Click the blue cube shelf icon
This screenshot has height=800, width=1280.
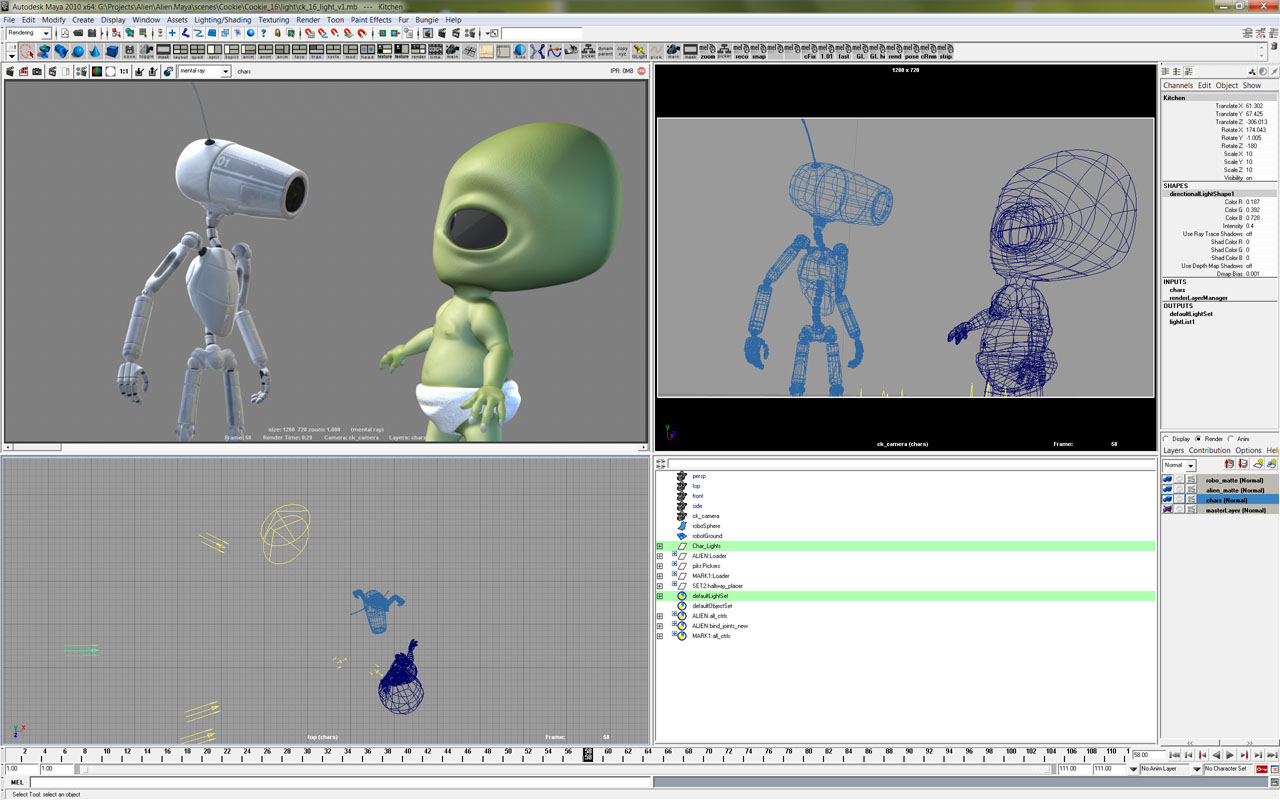112,51
